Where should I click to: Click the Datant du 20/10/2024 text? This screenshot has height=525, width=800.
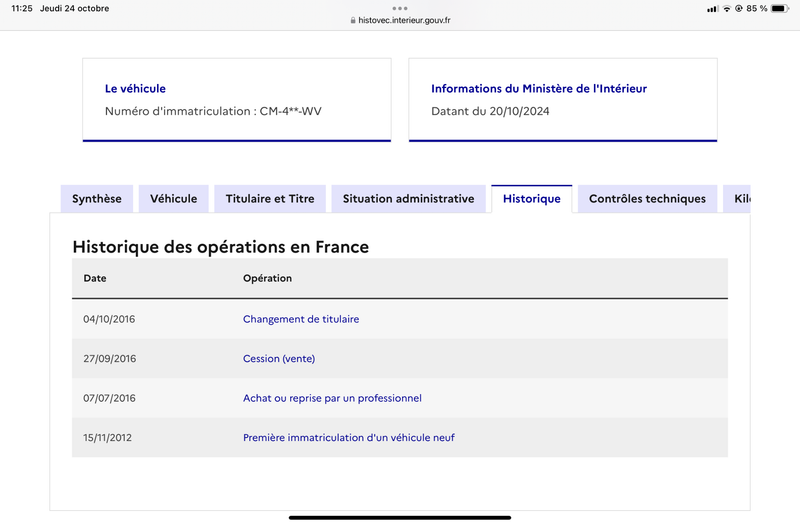tap(490, 111)
